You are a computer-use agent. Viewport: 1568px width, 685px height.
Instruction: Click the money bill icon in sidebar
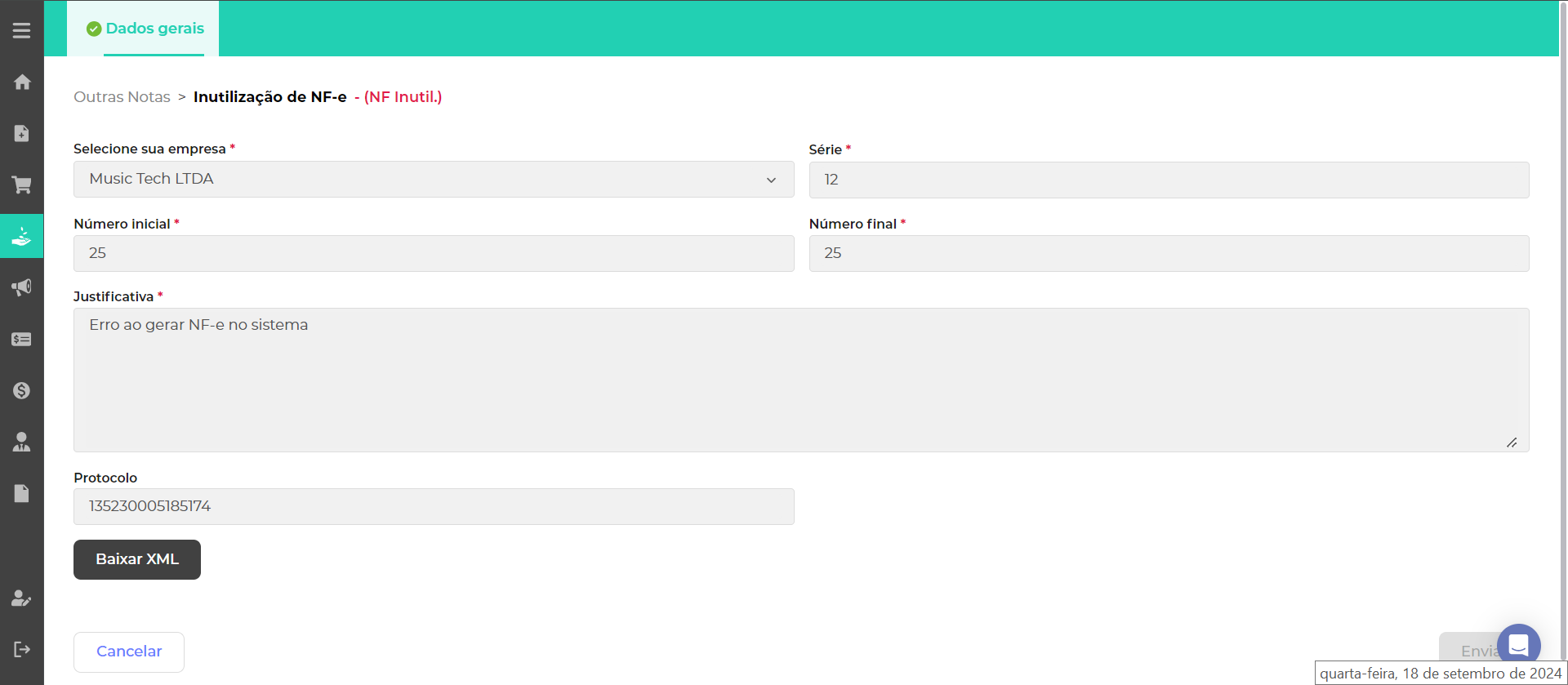coord(22,339)
